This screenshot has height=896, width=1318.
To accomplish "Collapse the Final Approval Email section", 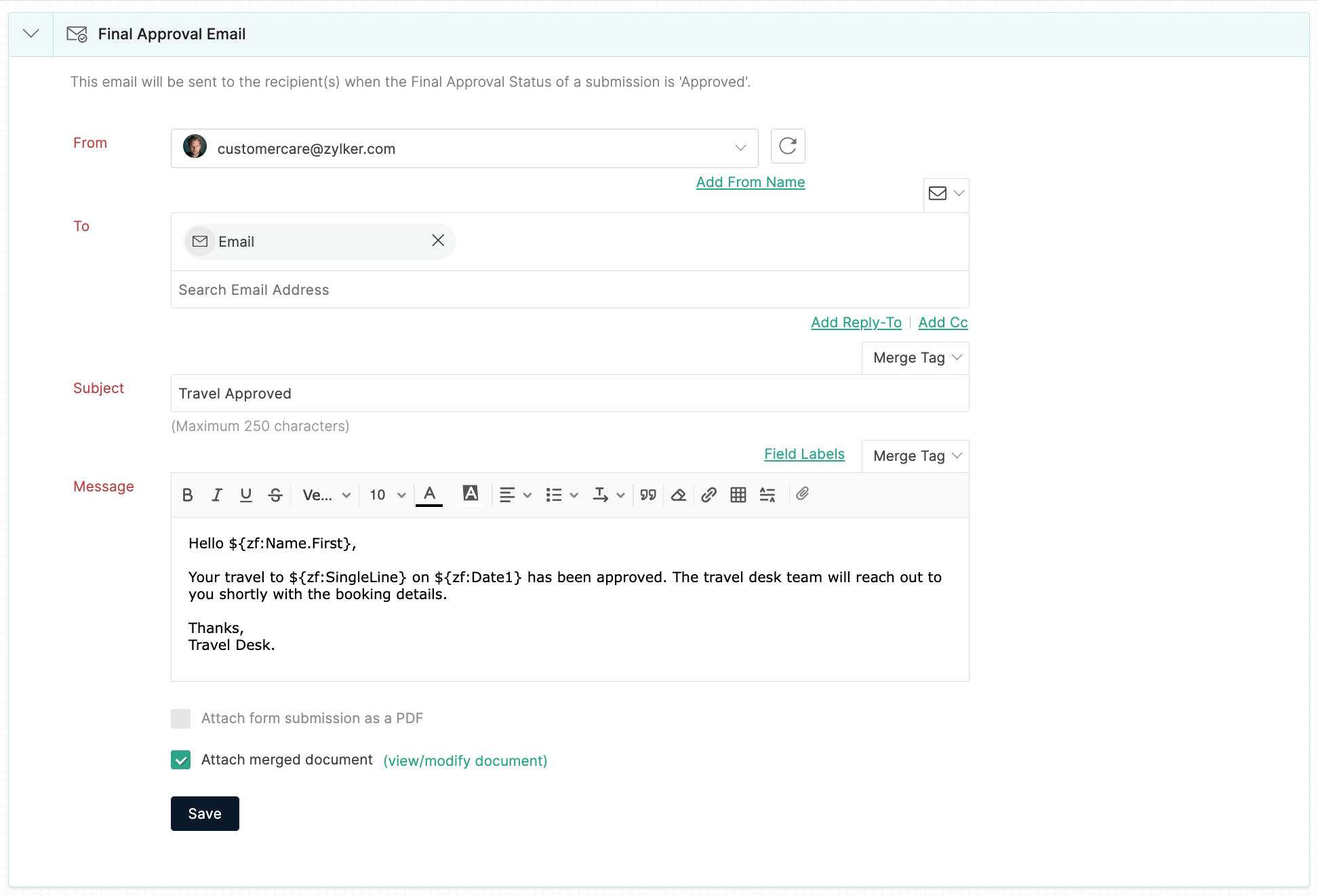I will point(31,34).
